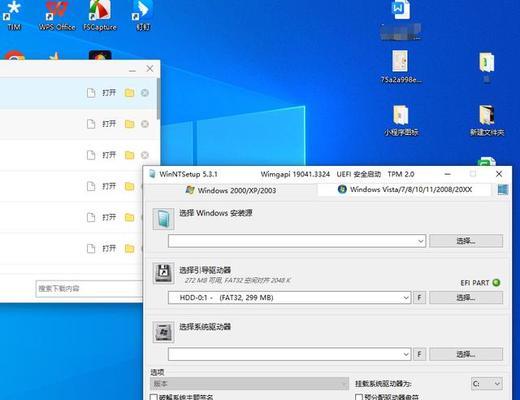Open containing folder for sixth download row
Image resolution: width=520 pixels, height=400 pixels.
point(130,248)
